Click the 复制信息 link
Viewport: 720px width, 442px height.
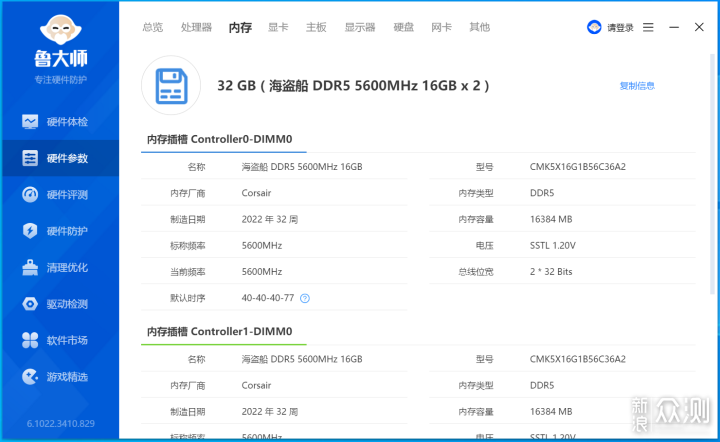(637, 86)
